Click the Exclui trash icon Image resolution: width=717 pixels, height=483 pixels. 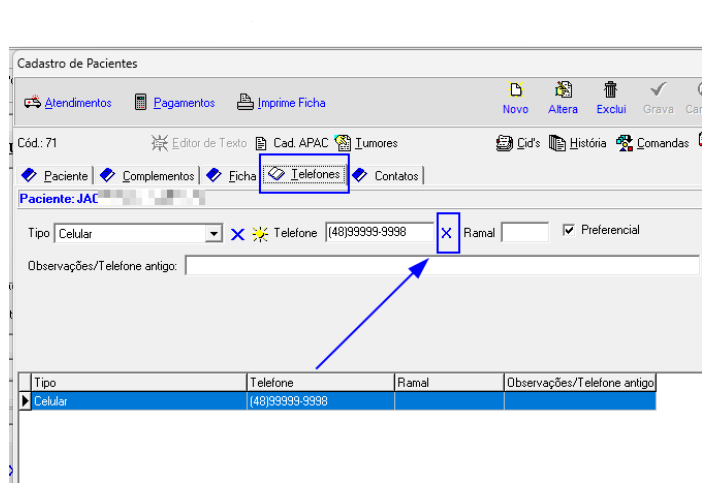(x=610, y=91)
